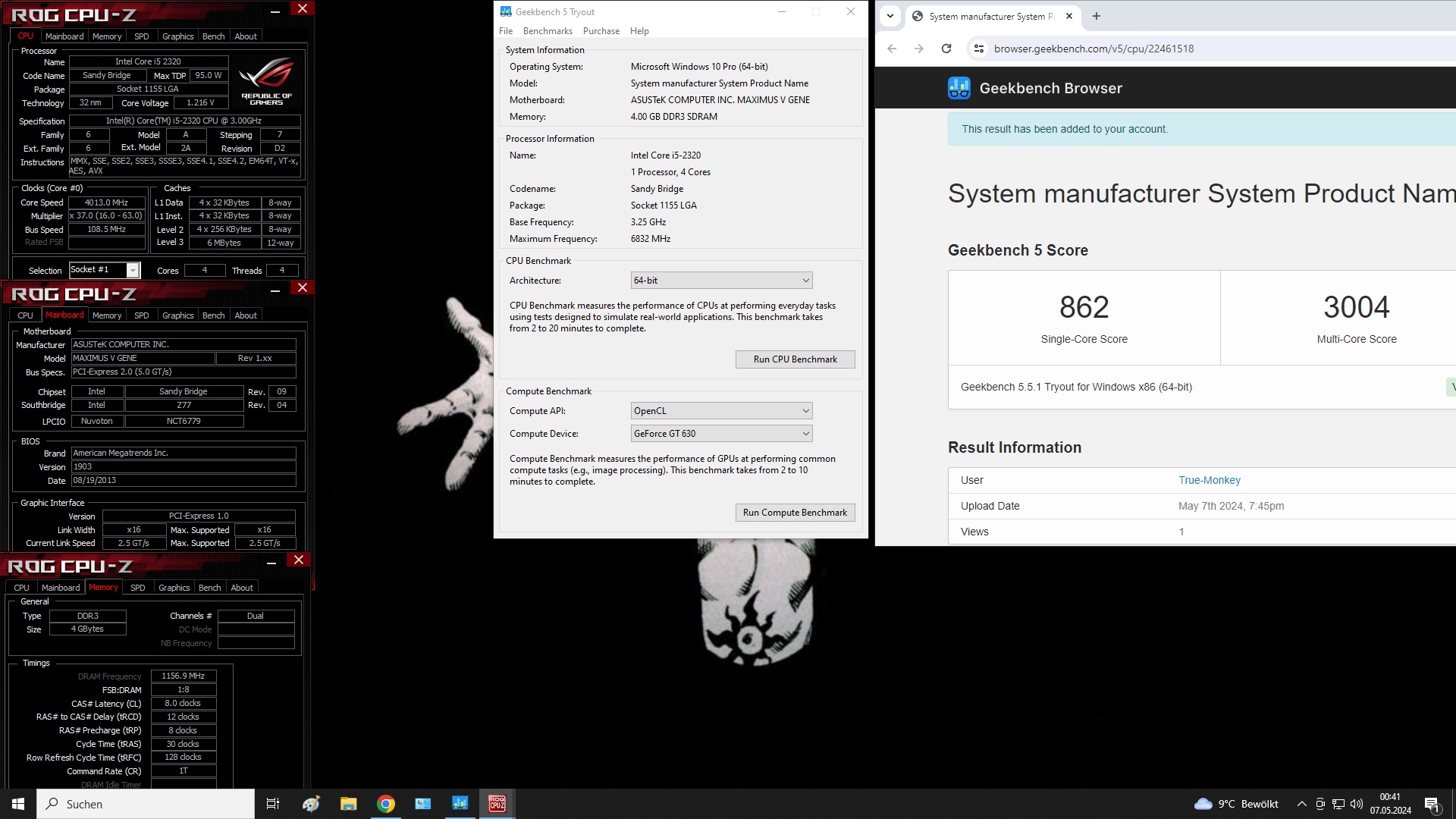Click the Core Speed value 4013.0 MHz
Image resolution: width=1456 pixels, height=819 pixels.
pyautogui.click(x=107, y=202)
